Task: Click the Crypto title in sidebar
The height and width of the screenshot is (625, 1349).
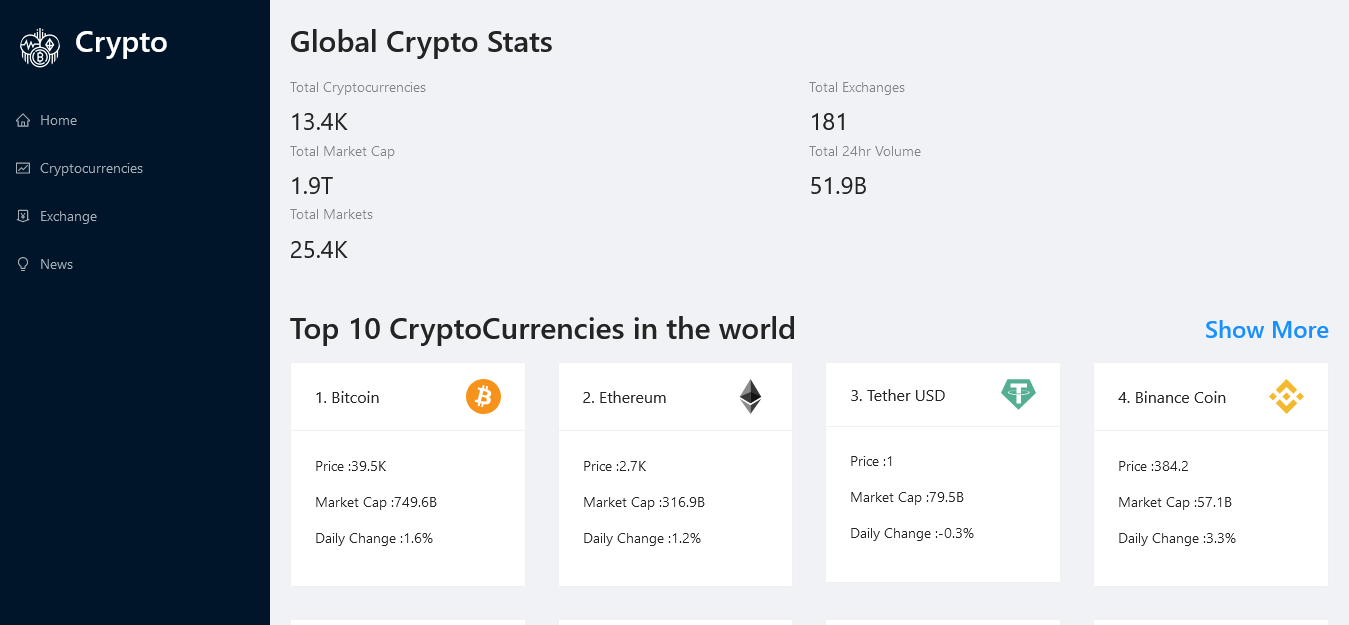Action: pos(121,43)
